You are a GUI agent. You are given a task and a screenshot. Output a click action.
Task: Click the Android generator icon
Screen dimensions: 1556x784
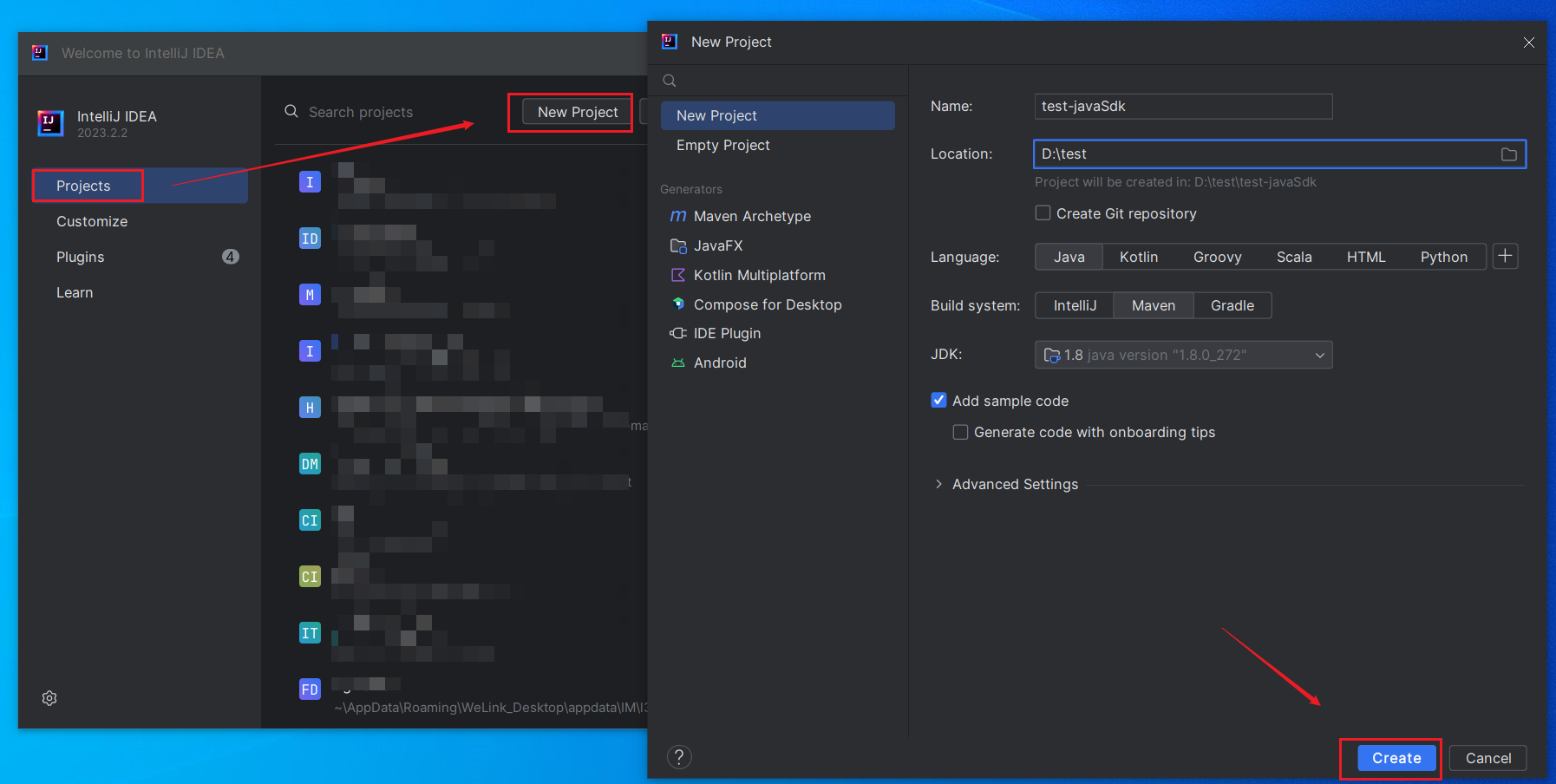click(x=678, y=363)
